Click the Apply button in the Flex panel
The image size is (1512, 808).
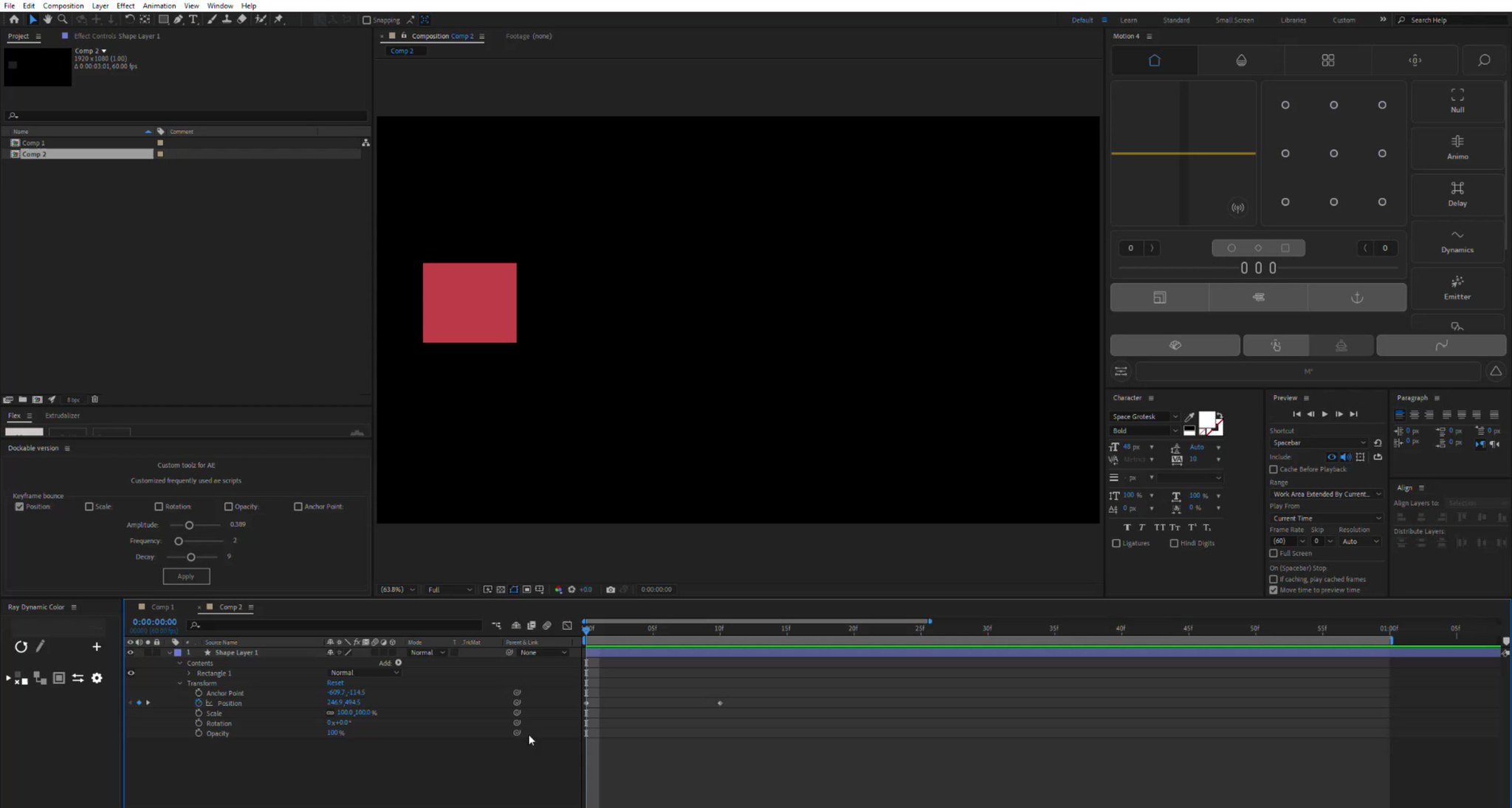[186, 576]
